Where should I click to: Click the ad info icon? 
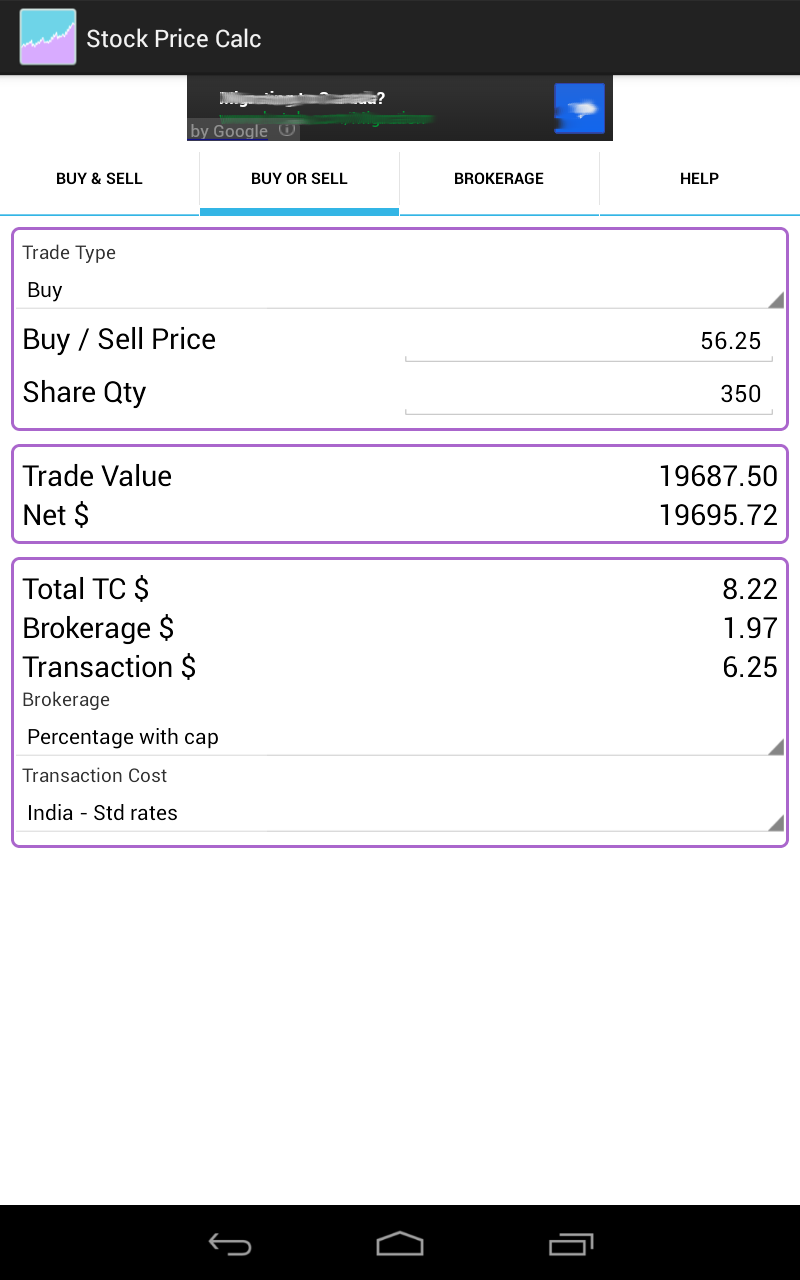point(287,130)
